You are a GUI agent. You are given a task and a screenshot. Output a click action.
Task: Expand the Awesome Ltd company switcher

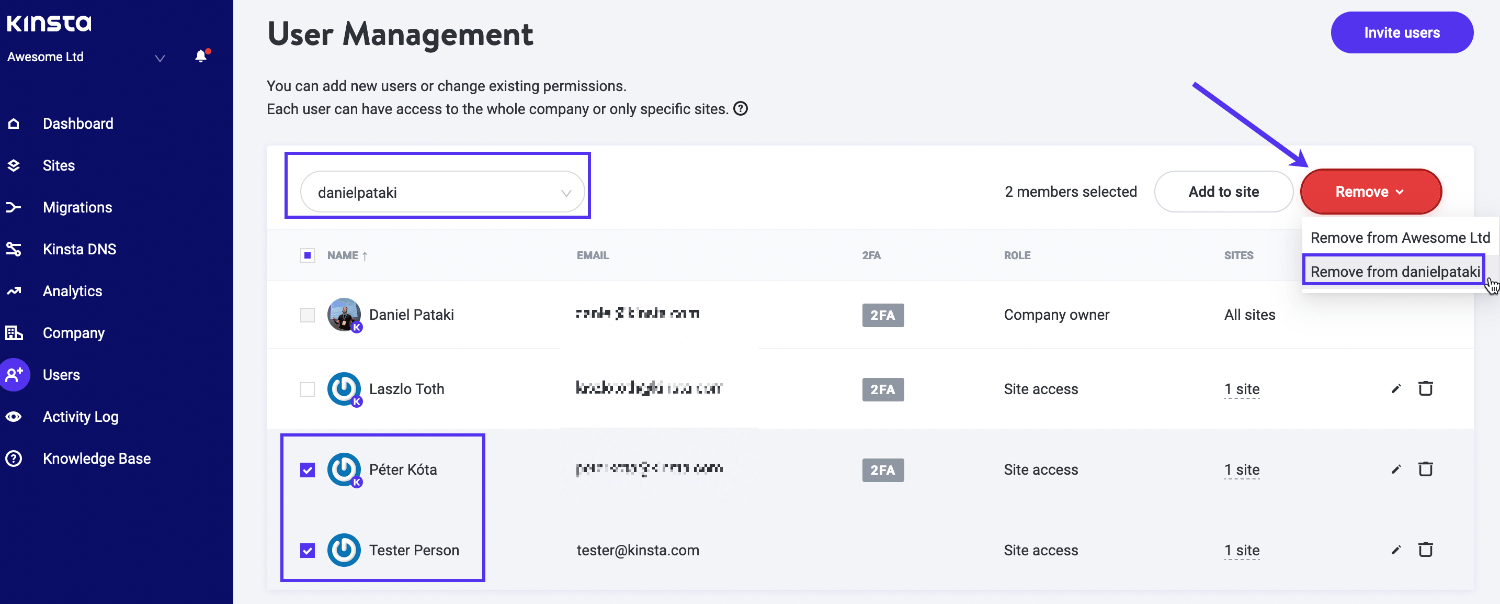pos(160,58)
